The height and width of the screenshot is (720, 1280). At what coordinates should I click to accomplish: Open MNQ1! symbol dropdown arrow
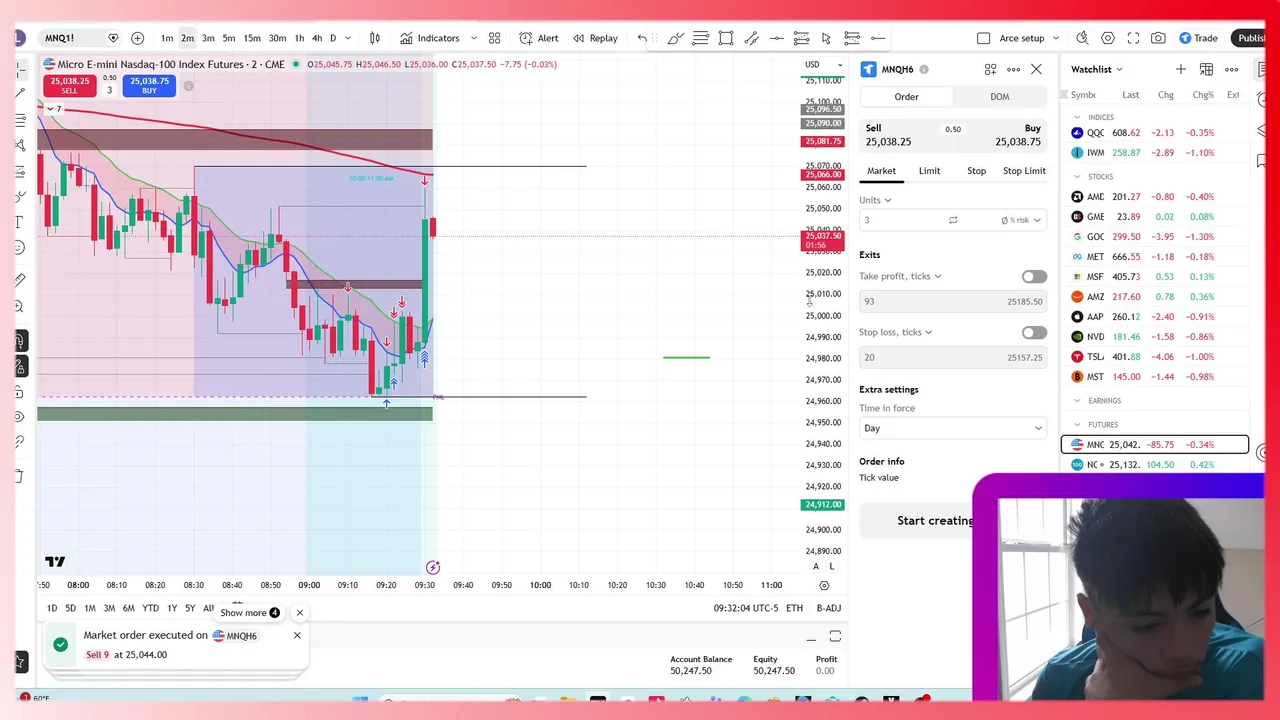[113, 38]
